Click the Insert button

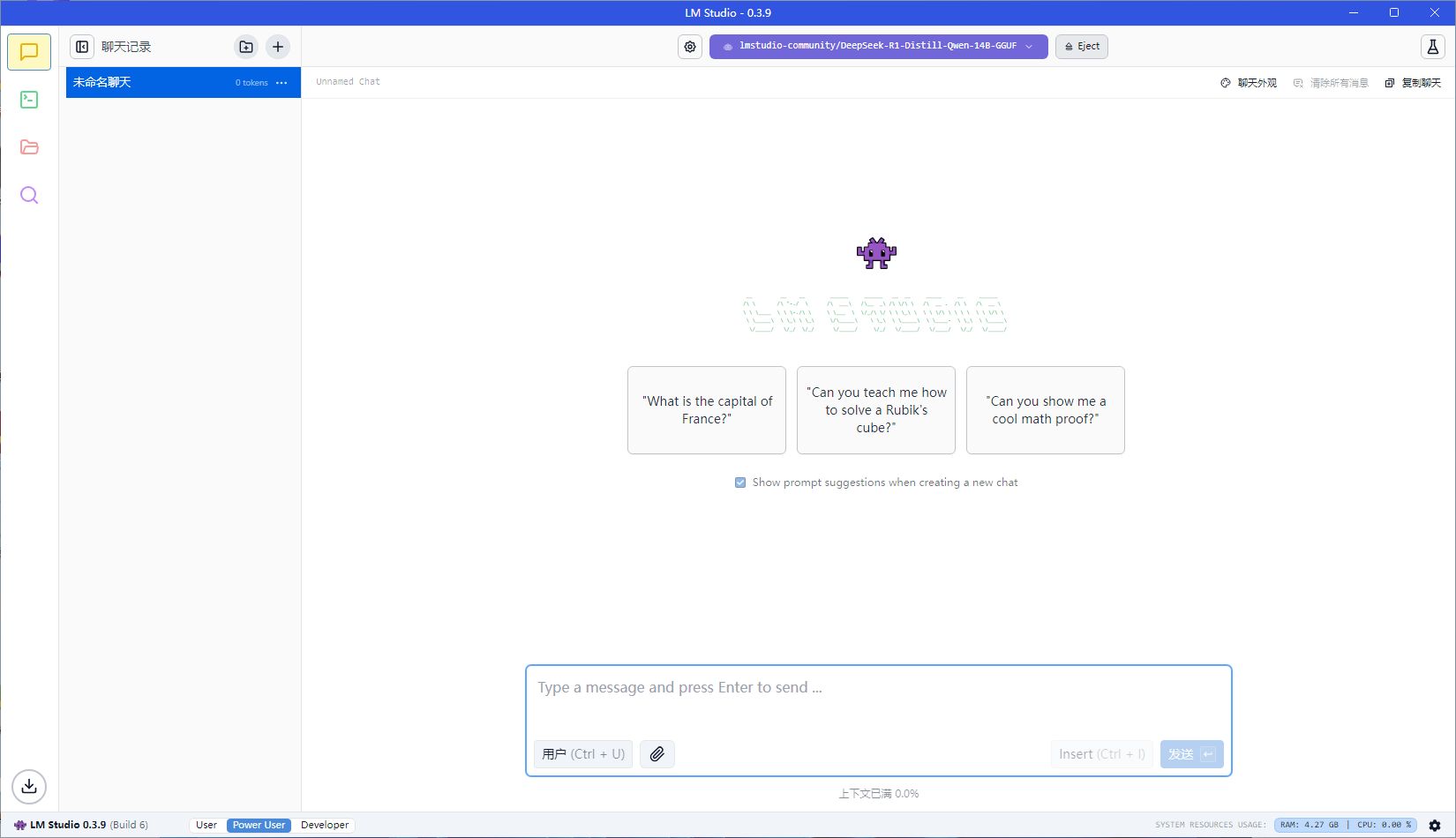(x=1102, y=754)
